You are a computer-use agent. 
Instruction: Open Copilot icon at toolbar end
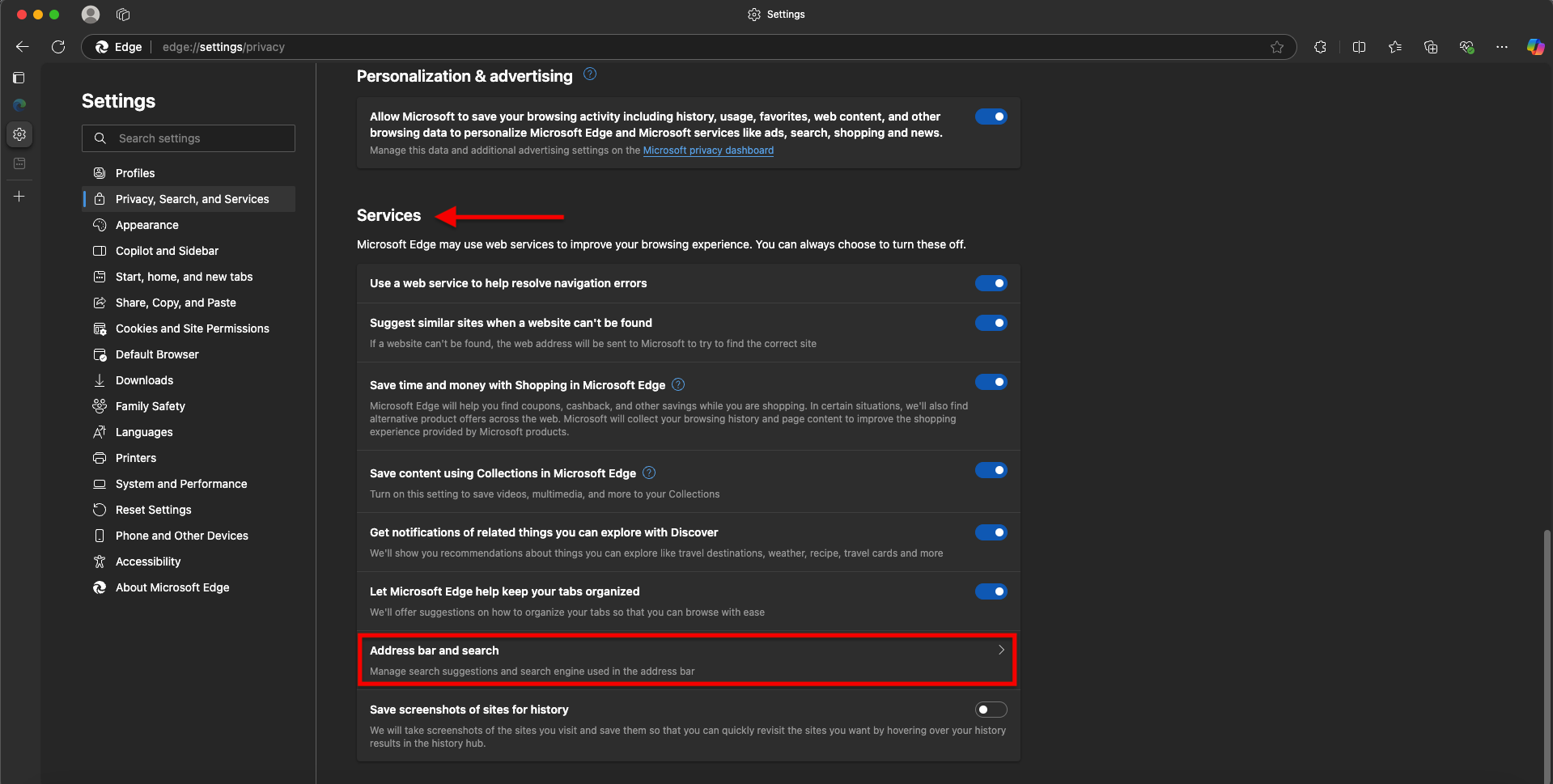tap(1535, 47)
